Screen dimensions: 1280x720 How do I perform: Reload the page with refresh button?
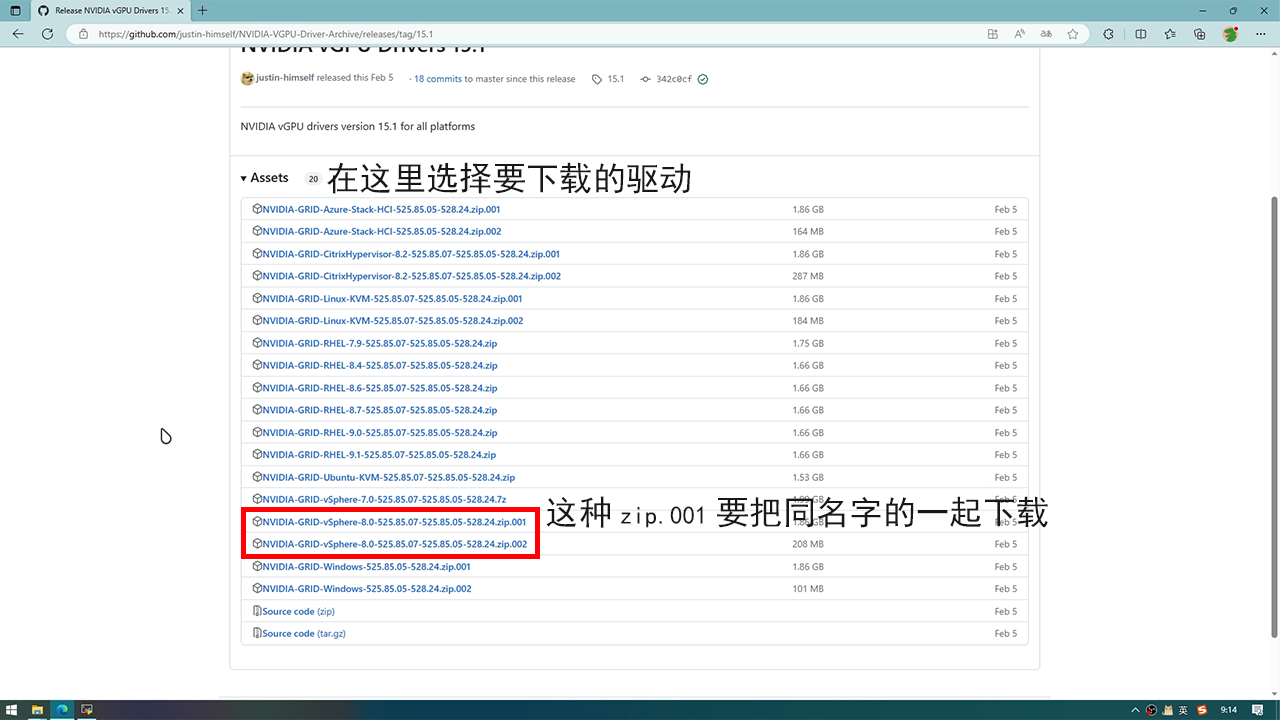pyautogui.click(x=47, y=33)
